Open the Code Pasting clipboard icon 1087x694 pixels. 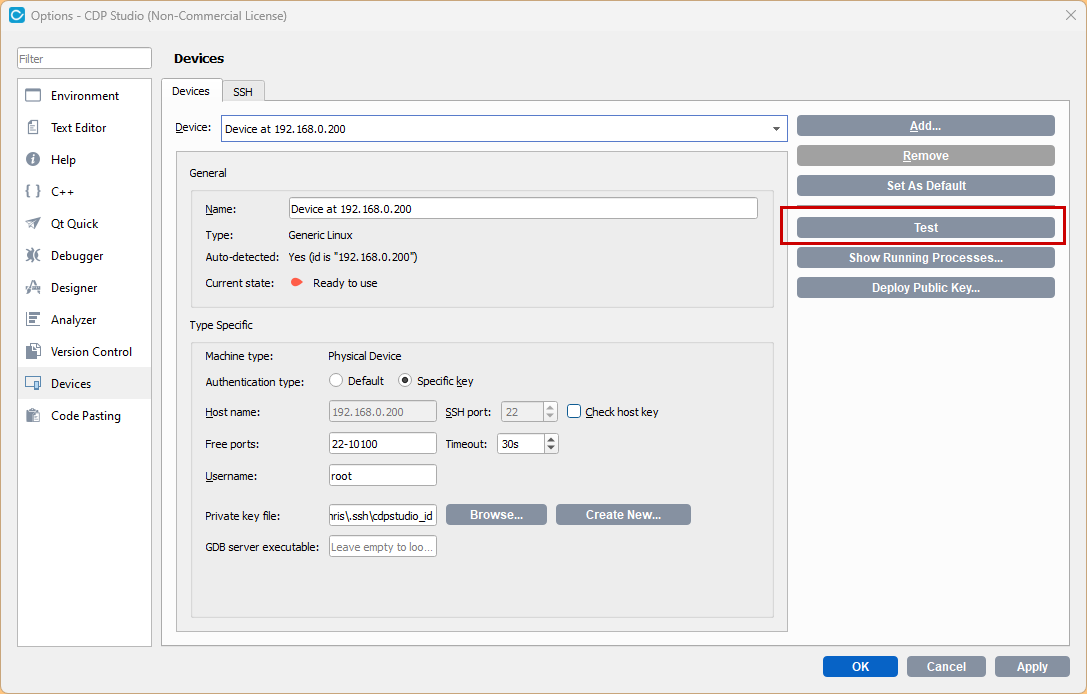(33, 415)
